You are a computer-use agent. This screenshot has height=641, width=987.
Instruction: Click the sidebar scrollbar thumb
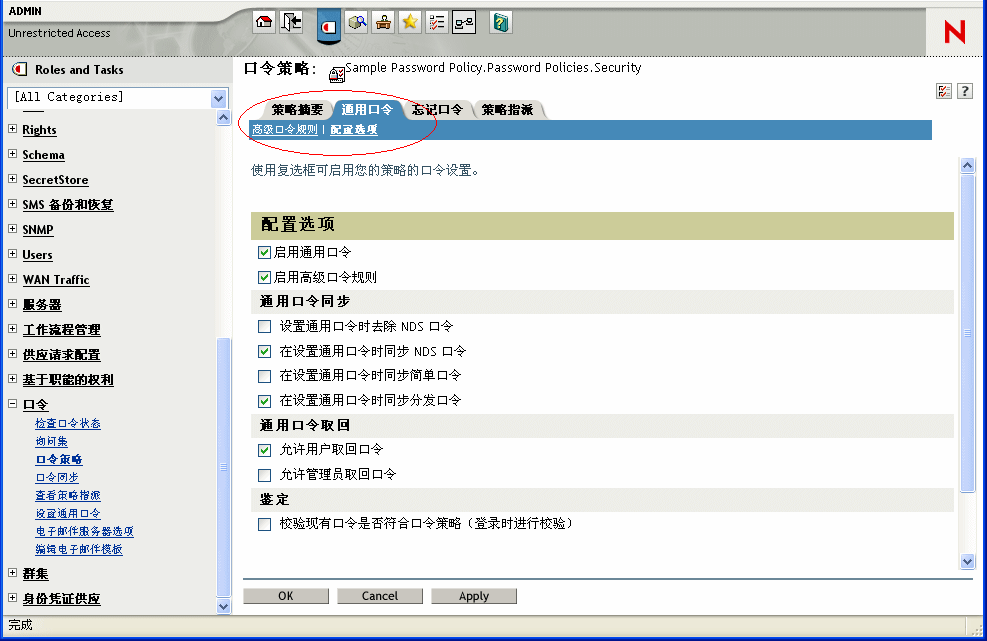point(223,467)
